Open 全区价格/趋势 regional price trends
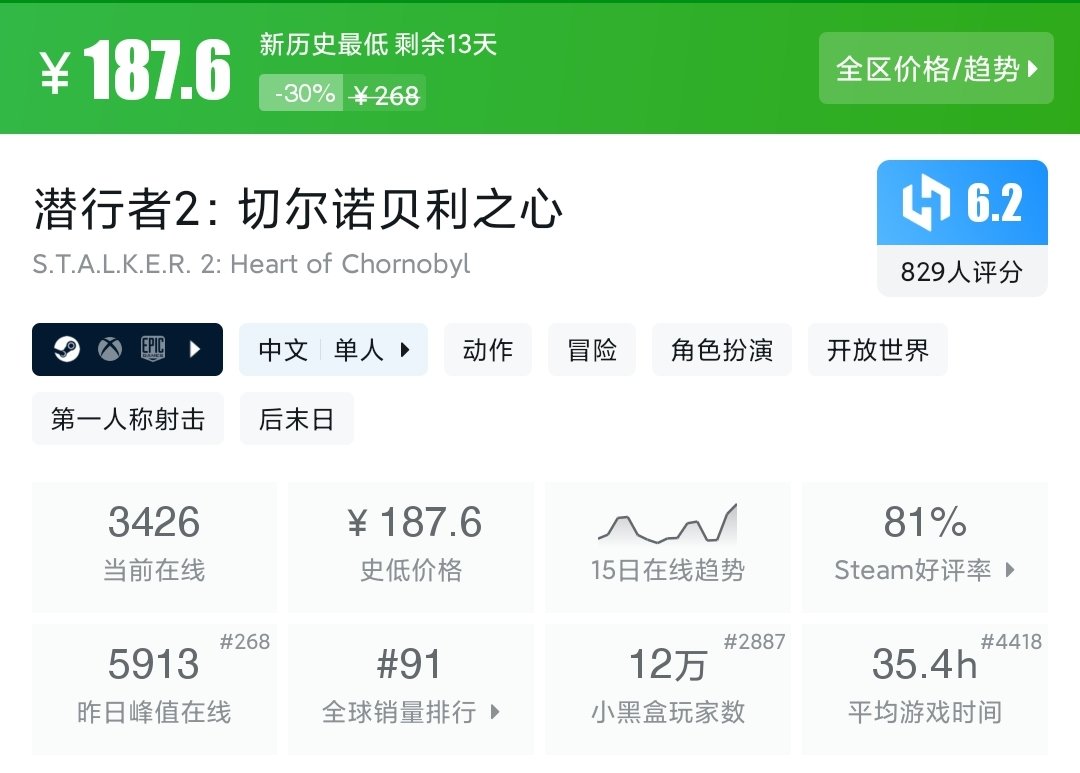This screenshot has height=773, width=1080. (936, 68)
